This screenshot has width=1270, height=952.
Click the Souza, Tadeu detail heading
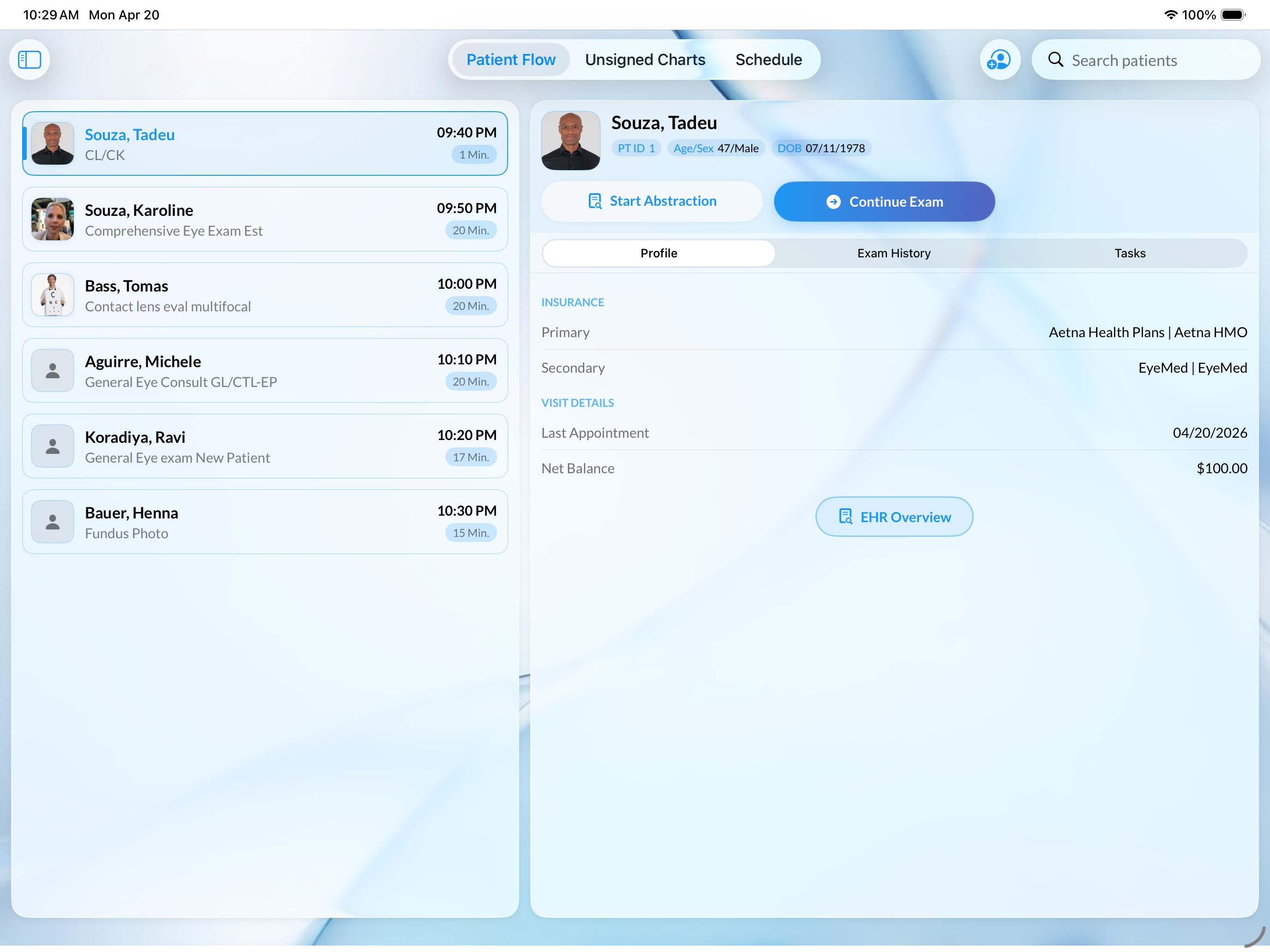[x=664, y=123]
